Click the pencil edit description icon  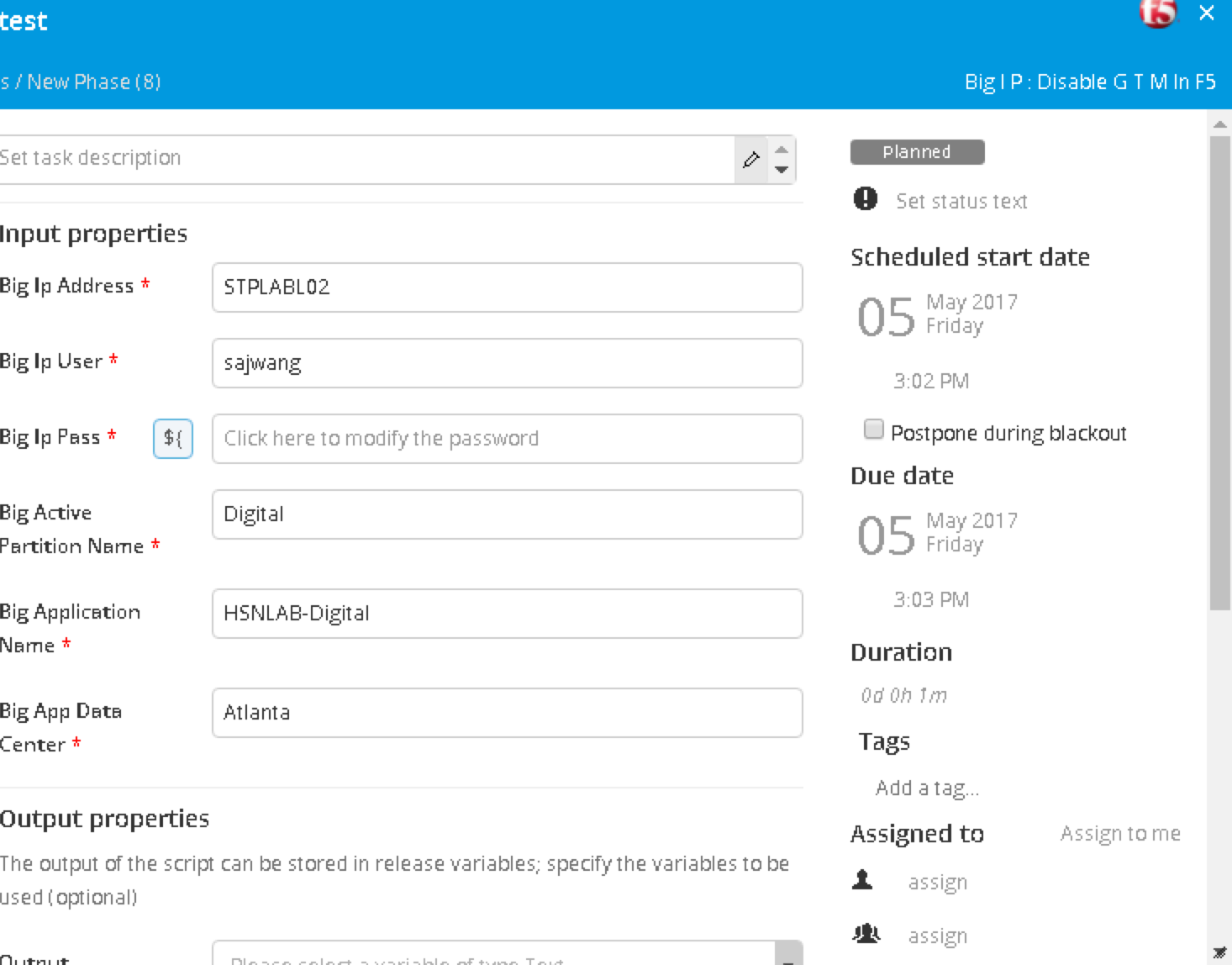click(751, 159)
